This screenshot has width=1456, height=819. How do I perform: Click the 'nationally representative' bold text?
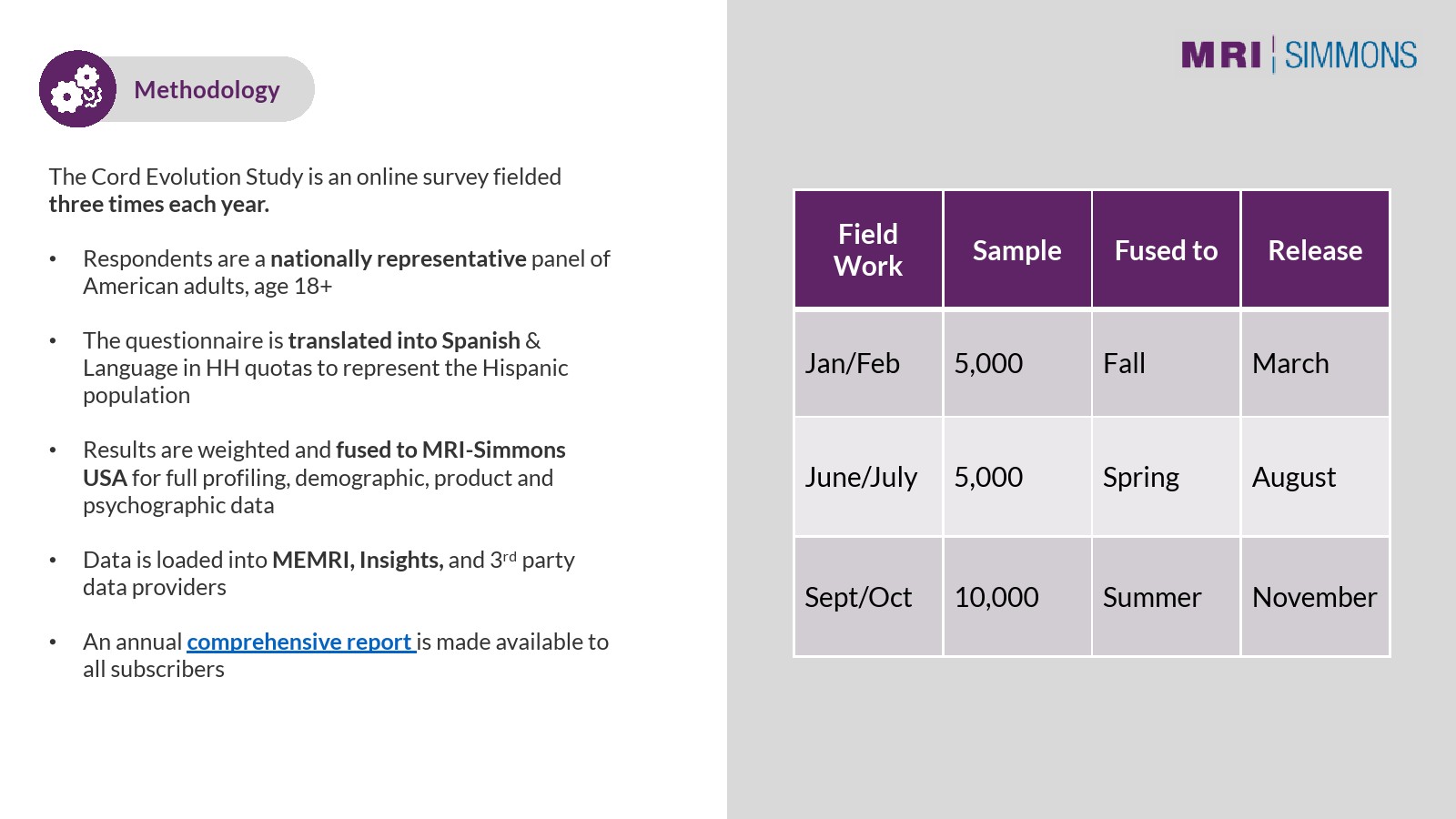398,258
